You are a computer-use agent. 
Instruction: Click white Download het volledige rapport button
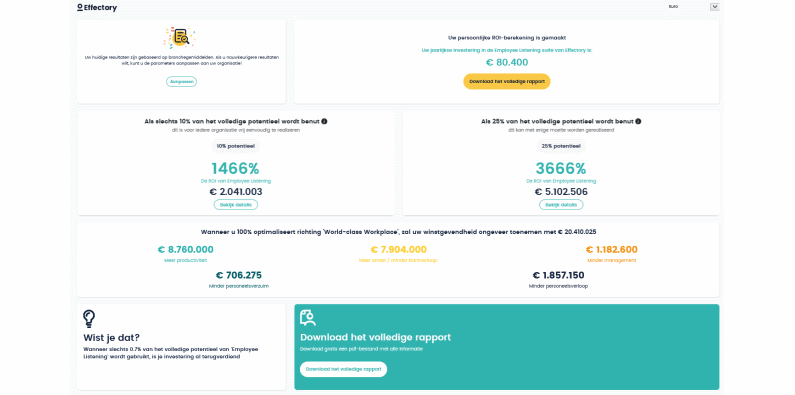click(x=343, y=369)
